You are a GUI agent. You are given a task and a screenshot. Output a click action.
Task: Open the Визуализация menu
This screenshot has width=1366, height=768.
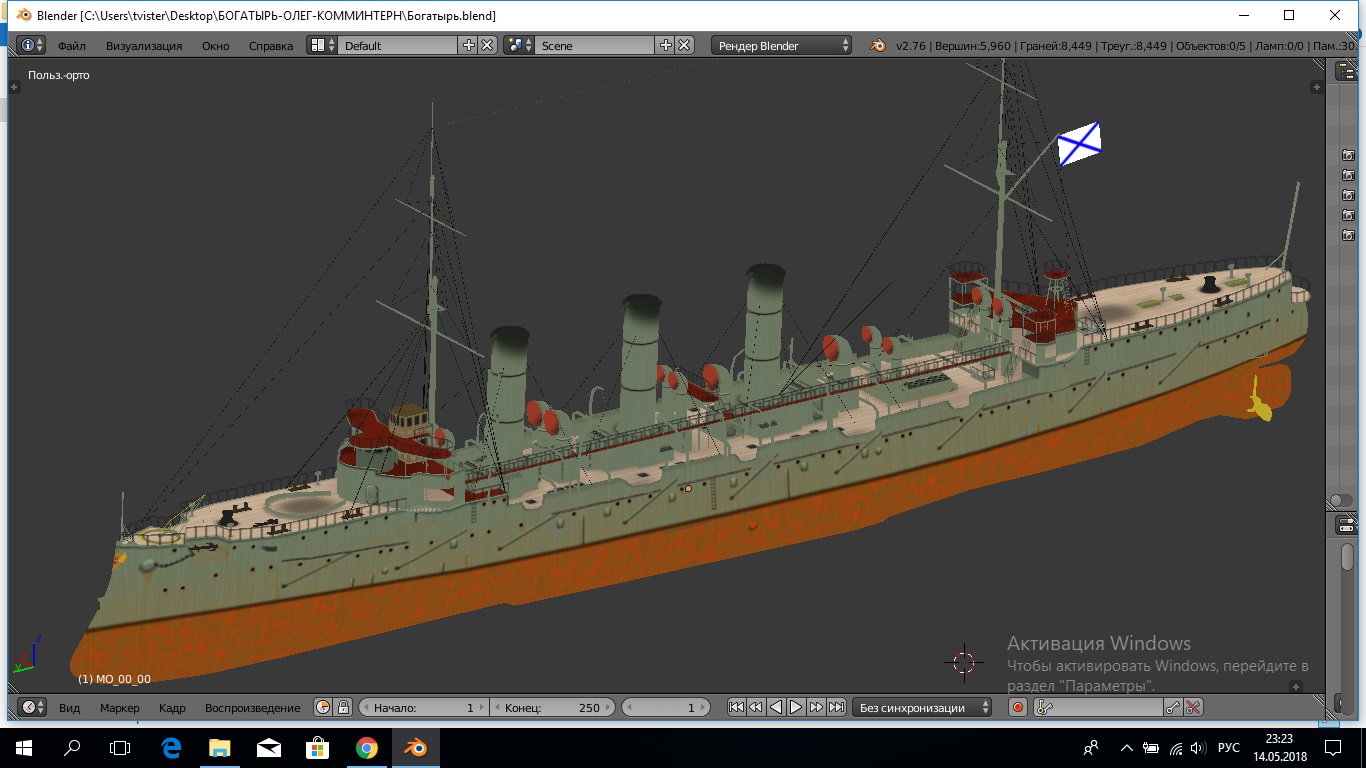coord(144,46)
